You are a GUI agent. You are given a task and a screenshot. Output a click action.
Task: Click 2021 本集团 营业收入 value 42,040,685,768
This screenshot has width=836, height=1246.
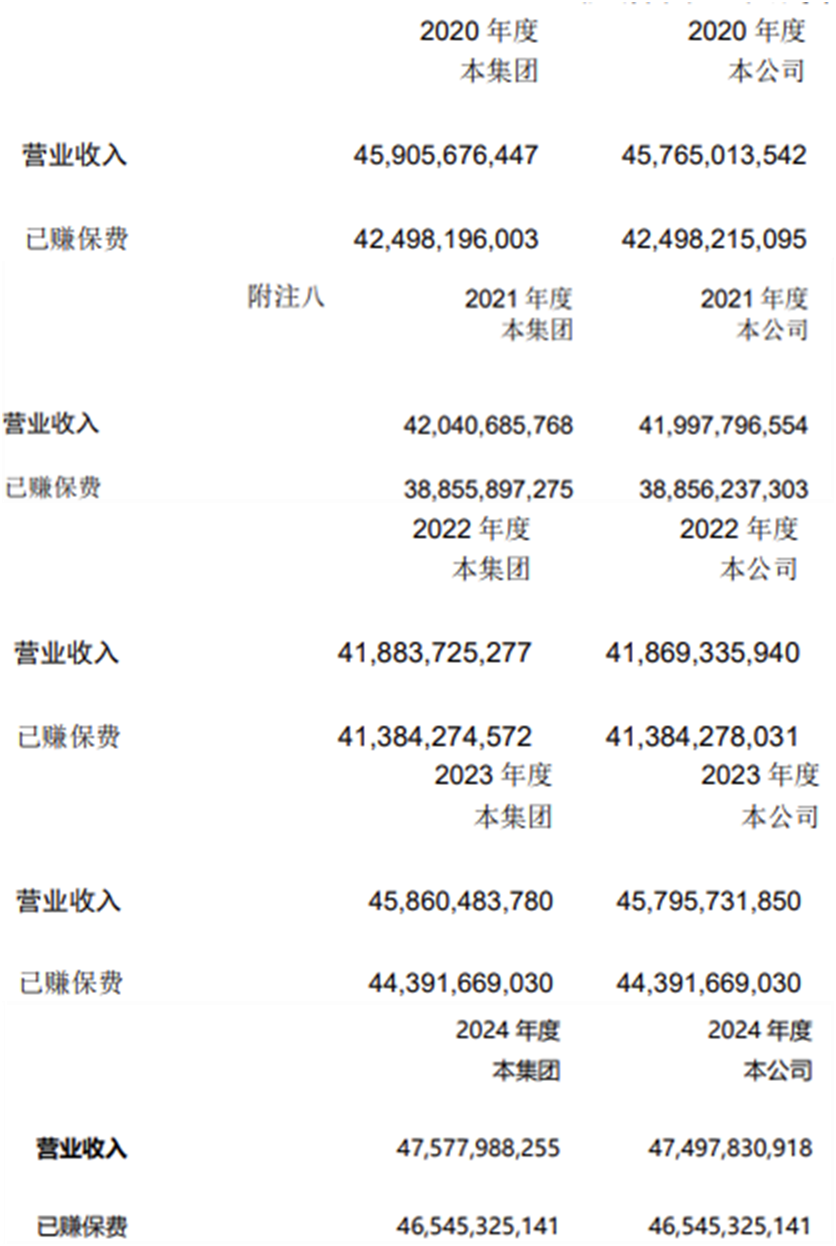pos(489,425)
